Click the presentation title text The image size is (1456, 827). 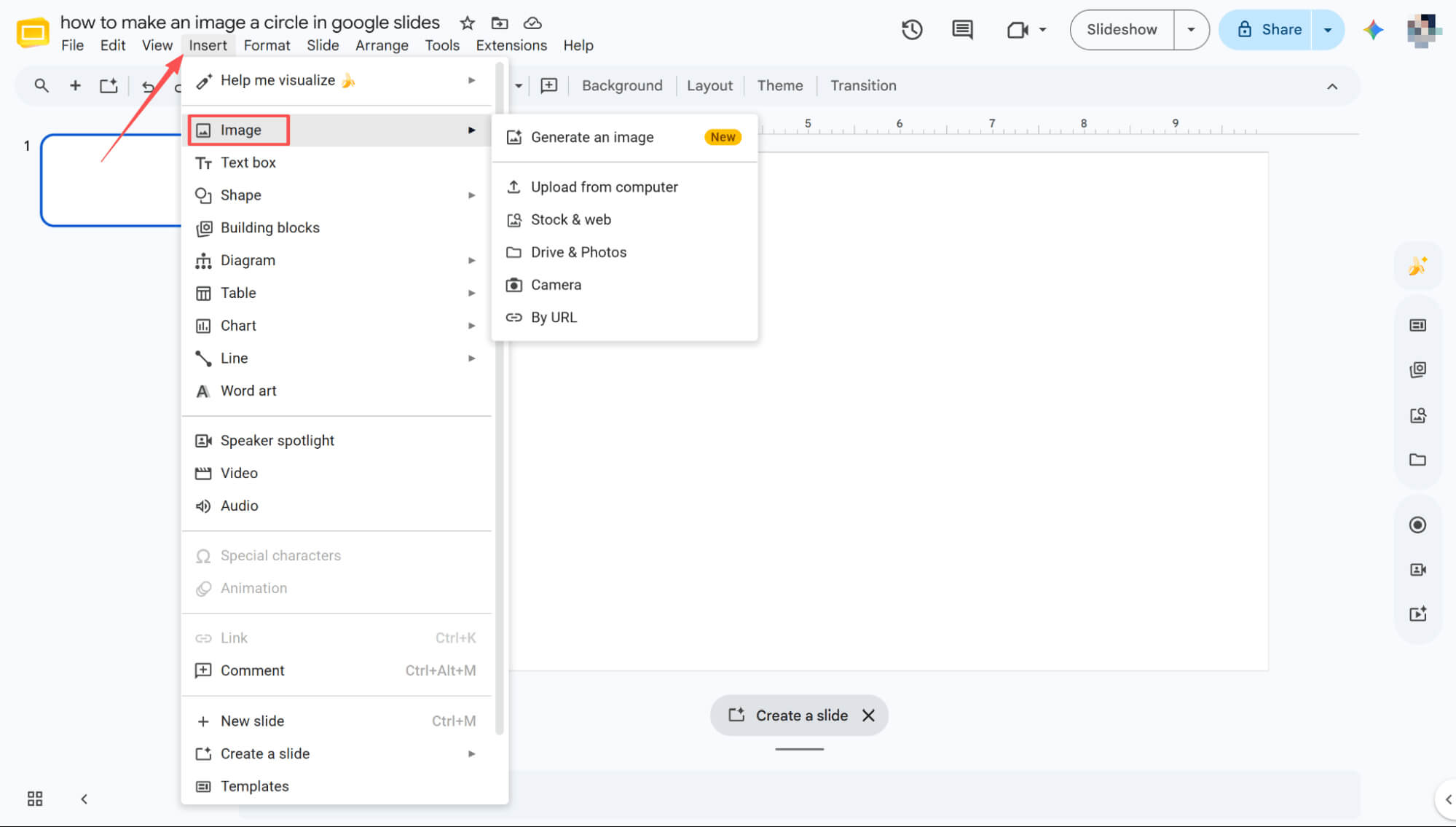[250, 23]
